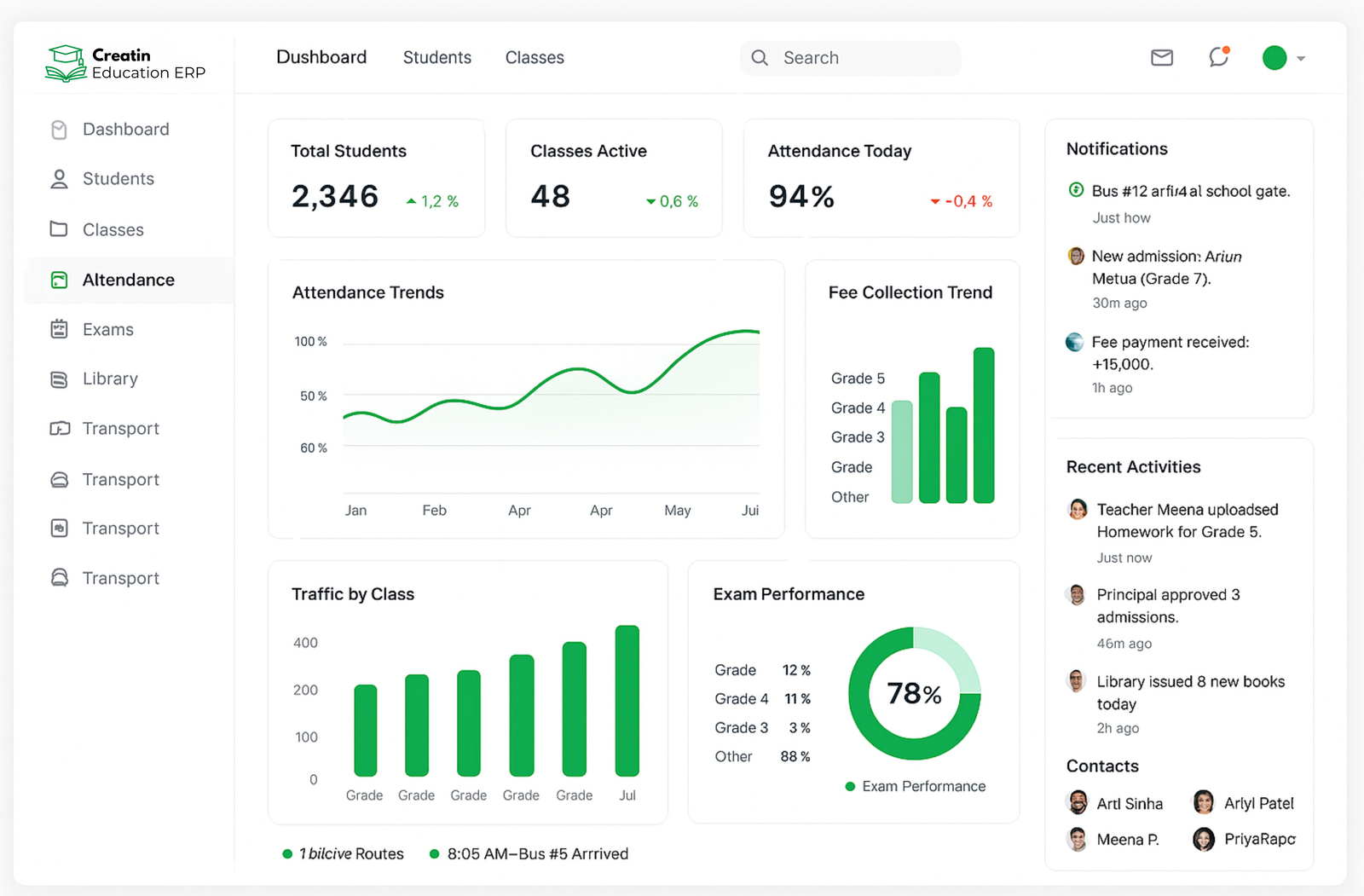
Task: Open the Dushboard tab in top navigation
Action: click(x=321, y=57)
